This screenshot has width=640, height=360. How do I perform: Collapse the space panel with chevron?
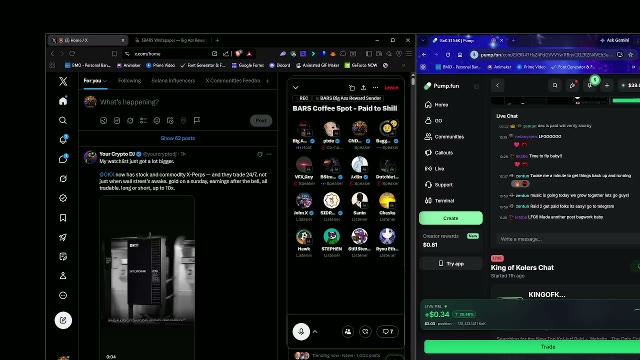click(296, 87)
